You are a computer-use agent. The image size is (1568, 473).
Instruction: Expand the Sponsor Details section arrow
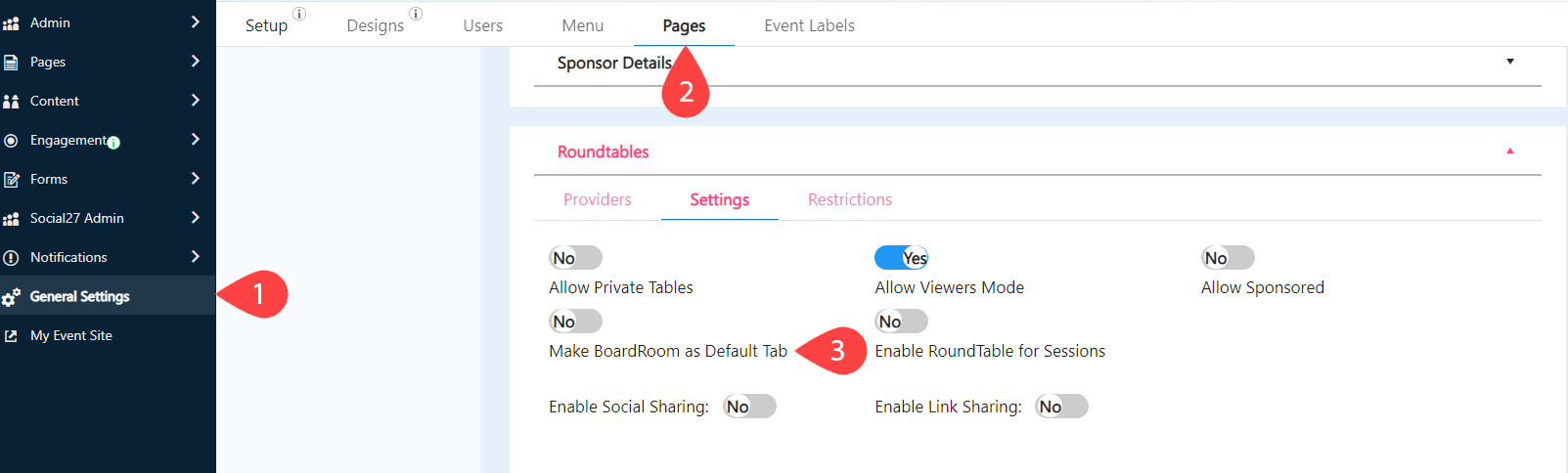click(1510, 62)
